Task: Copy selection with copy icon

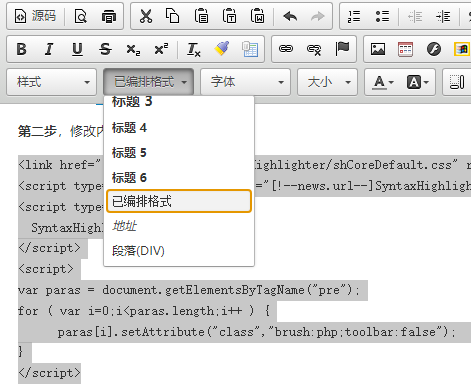Action: (173, 16)
